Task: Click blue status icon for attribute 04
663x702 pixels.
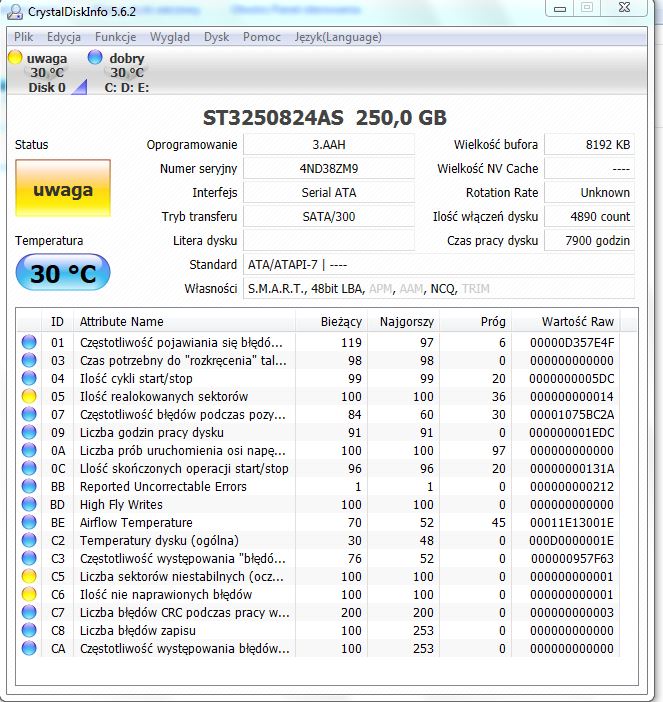Action: [x=29, y=378]
